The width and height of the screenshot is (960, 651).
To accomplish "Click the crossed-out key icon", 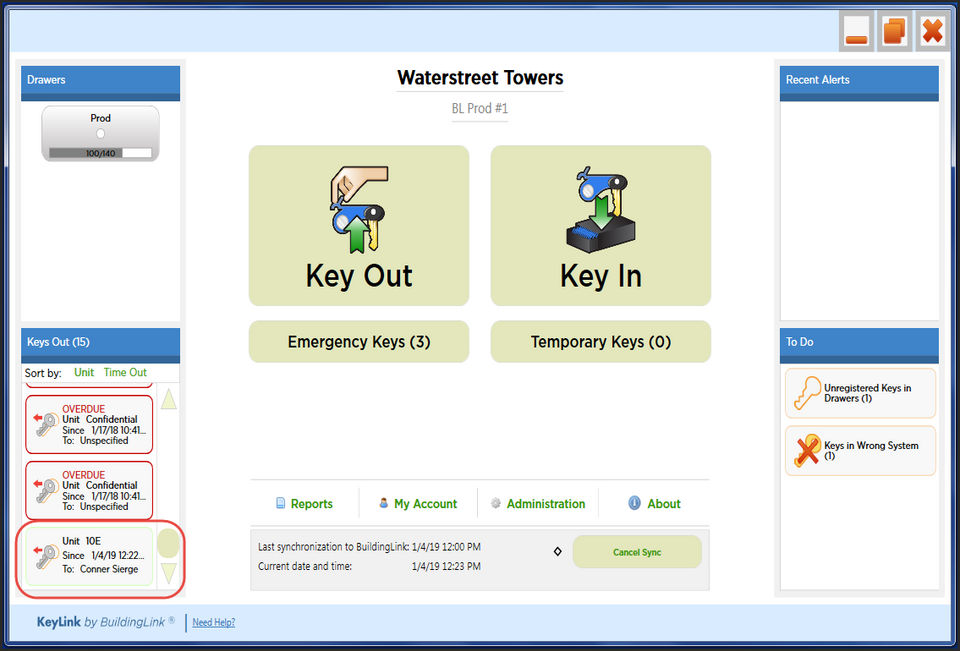I will [x=807, y=451].
